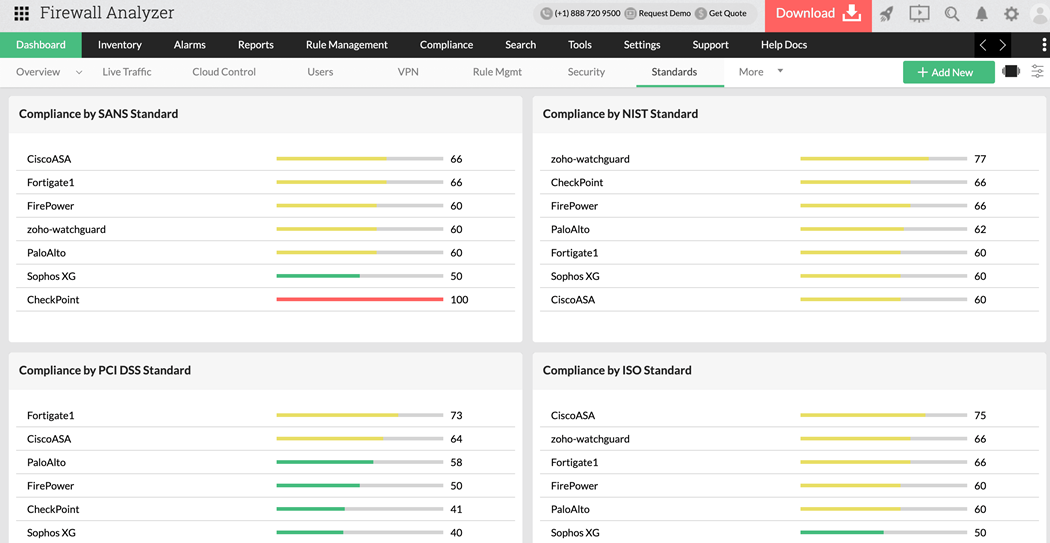The width and height of the screenshot is (1050, 543).
Task: Open the Tools menu
Action: [x=580, y=45]
